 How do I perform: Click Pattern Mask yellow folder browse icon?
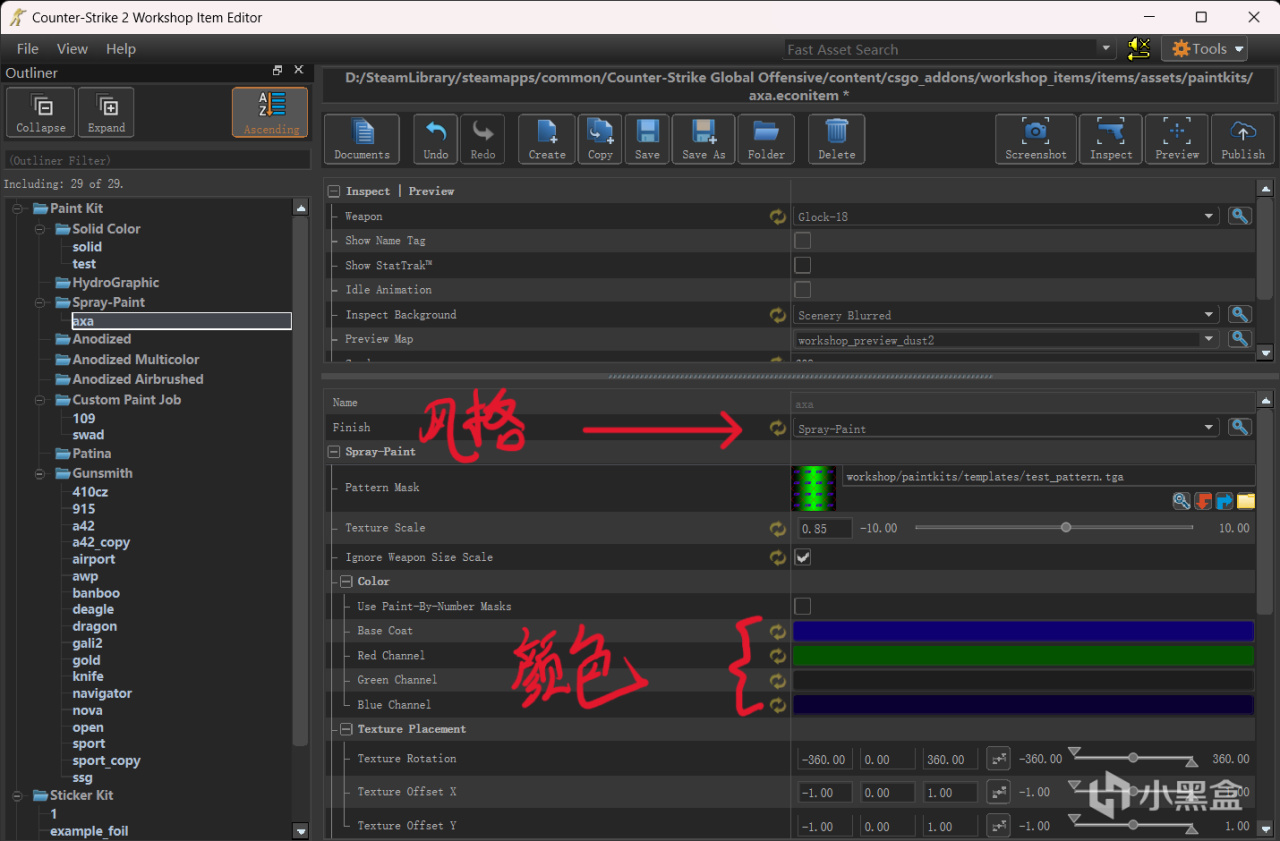point(1245,501)
